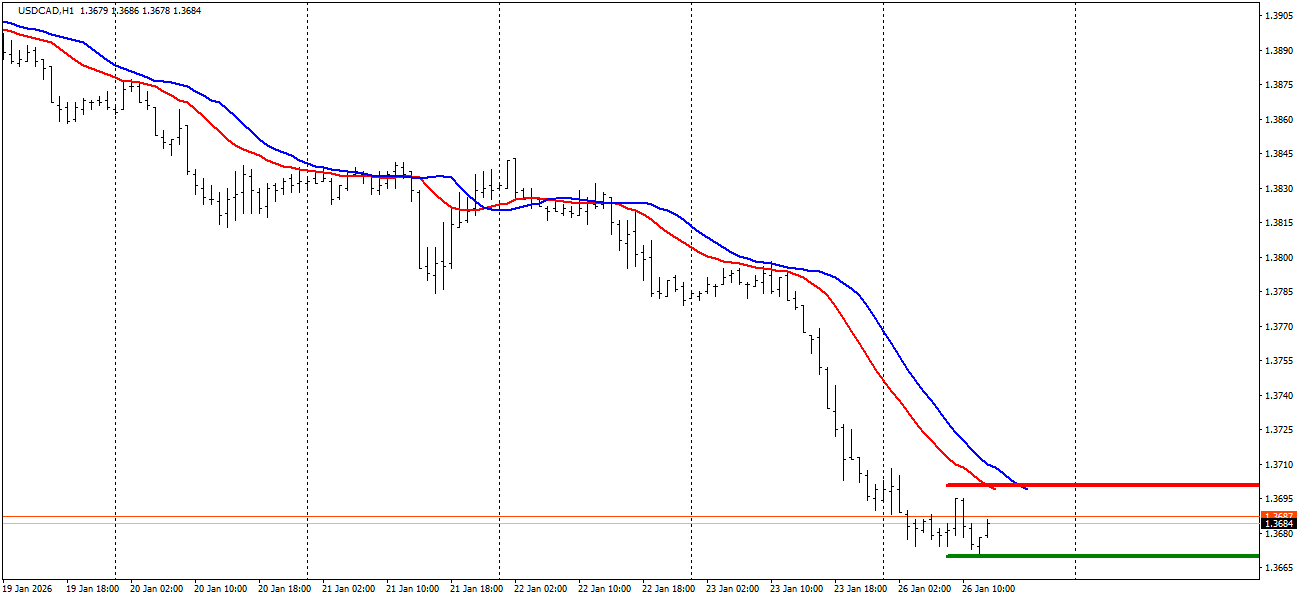Select the thick green horizontal support line
Image resolution: width=1300 pixels, height=600 pixels.
[x=1102, y=556]
